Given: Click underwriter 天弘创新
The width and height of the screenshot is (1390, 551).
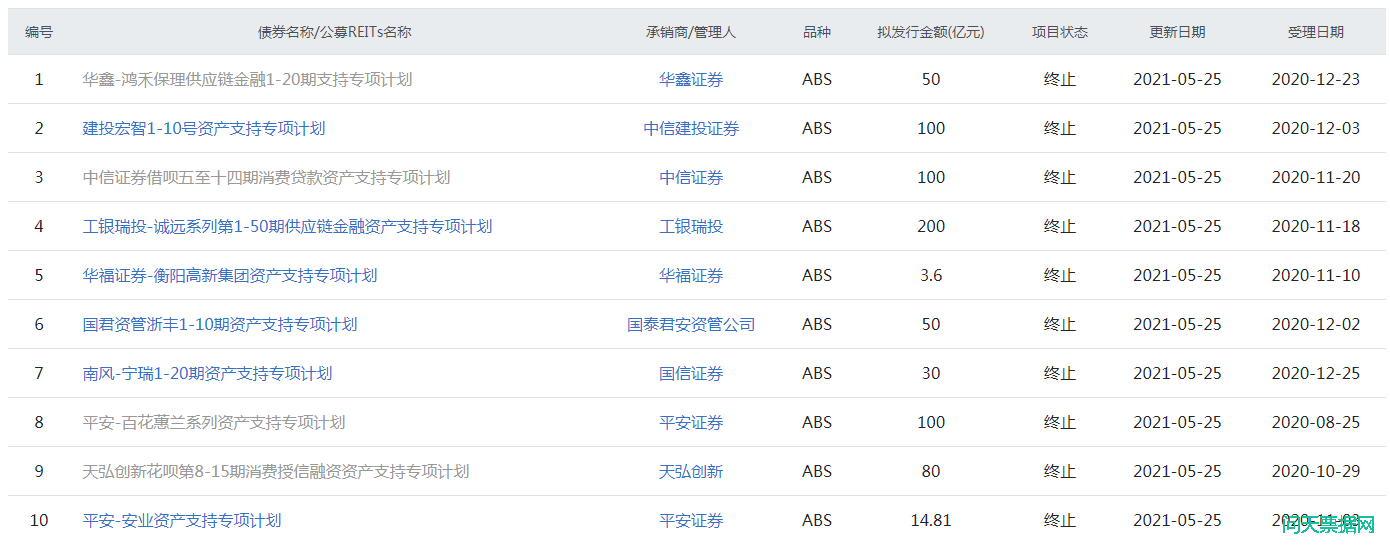Looking at the screenshot, I should pos(691,471).
